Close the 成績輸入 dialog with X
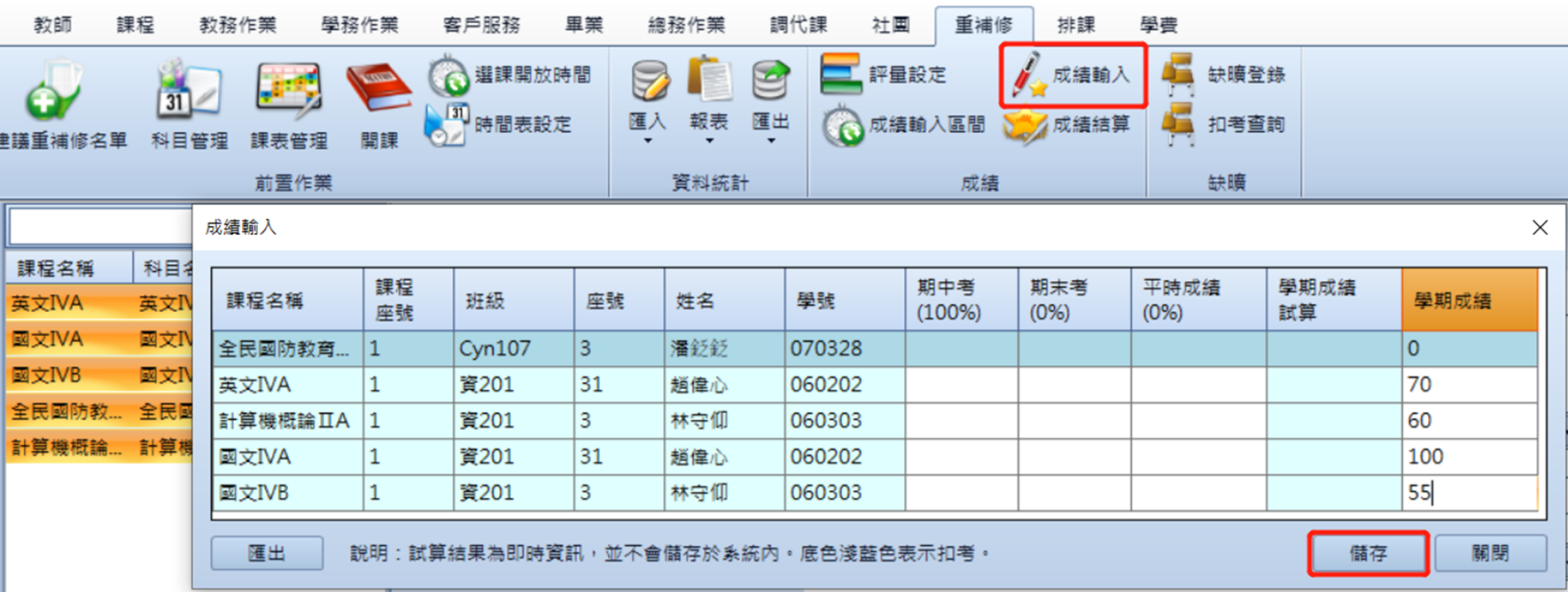1568x592 pixels. [x=1540, y=228]
